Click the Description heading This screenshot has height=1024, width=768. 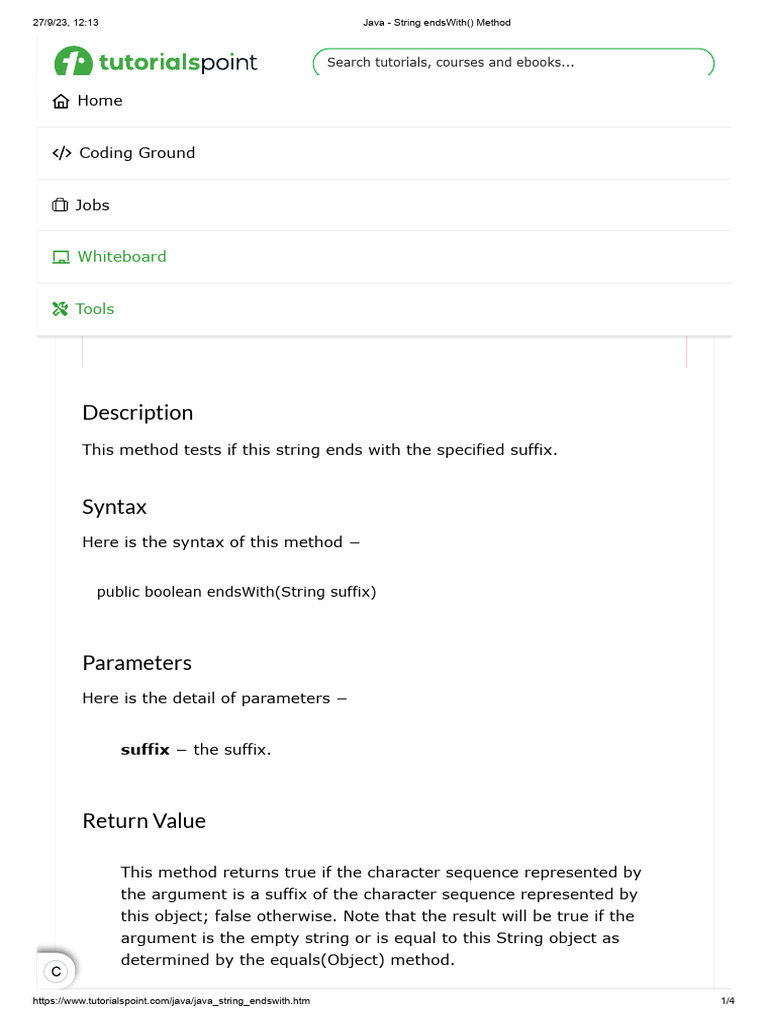tap(138, 413)
